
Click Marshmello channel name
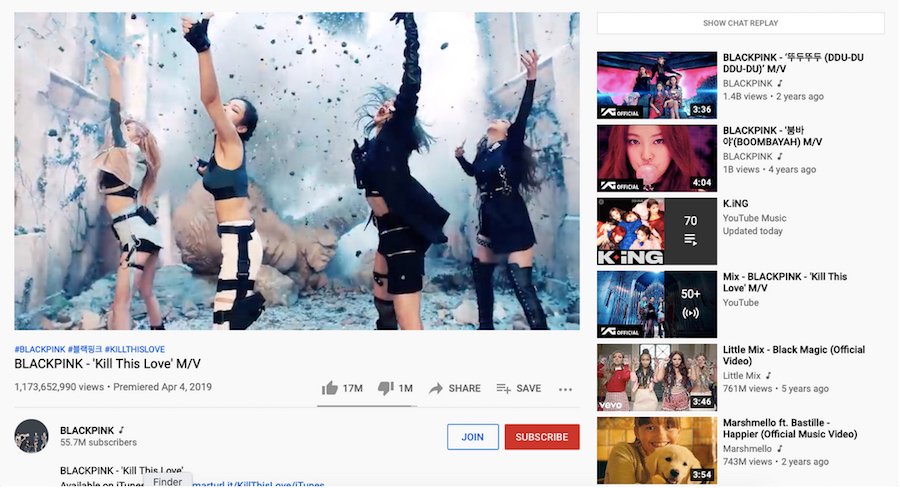click(747, 448)
